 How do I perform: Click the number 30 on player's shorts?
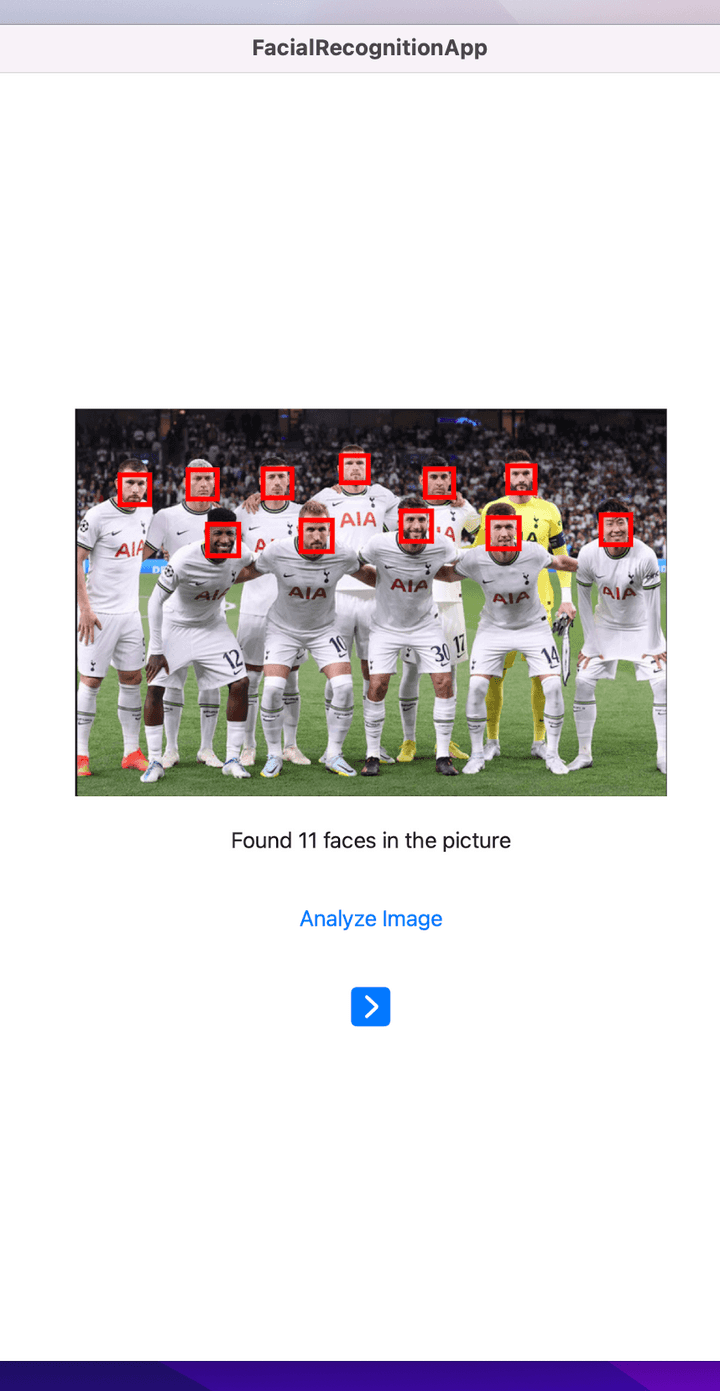tap(440, 651)
